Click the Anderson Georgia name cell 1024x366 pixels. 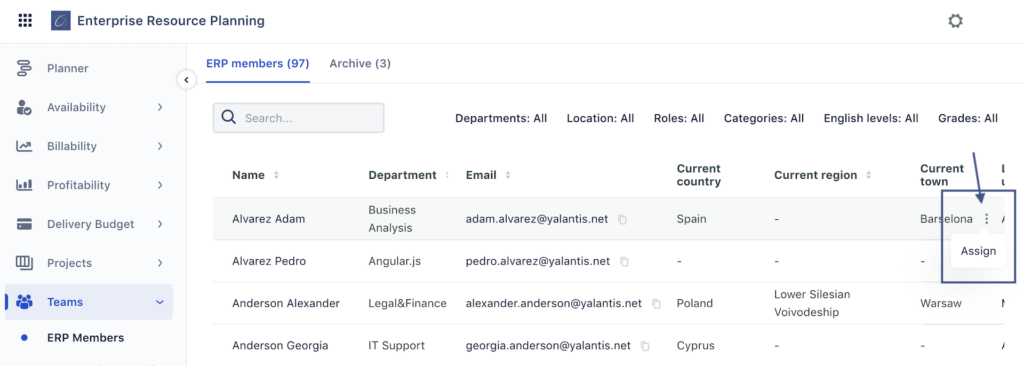click(x=280, y=345)
